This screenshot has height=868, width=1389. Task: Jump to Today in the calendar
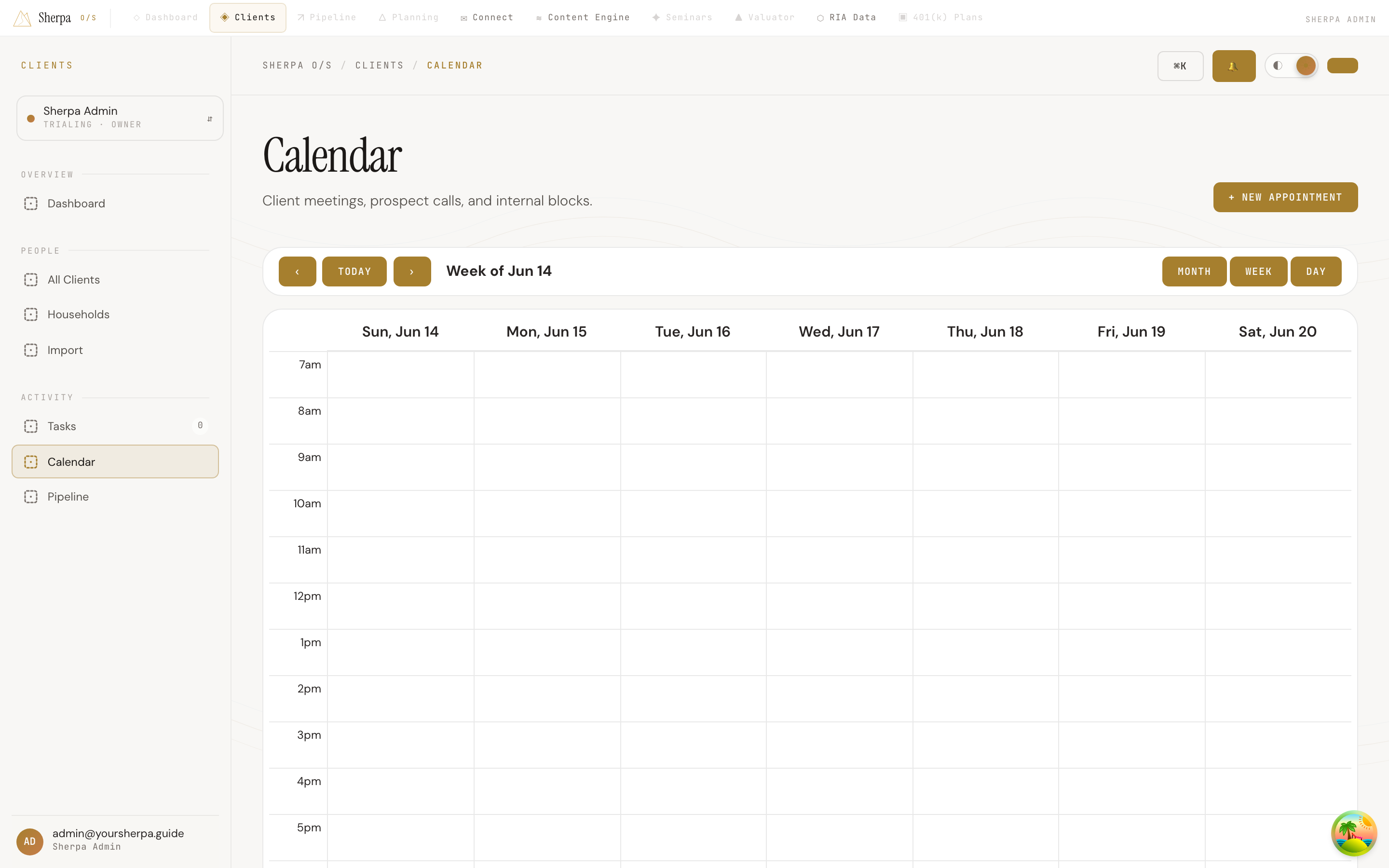(354, 271)
